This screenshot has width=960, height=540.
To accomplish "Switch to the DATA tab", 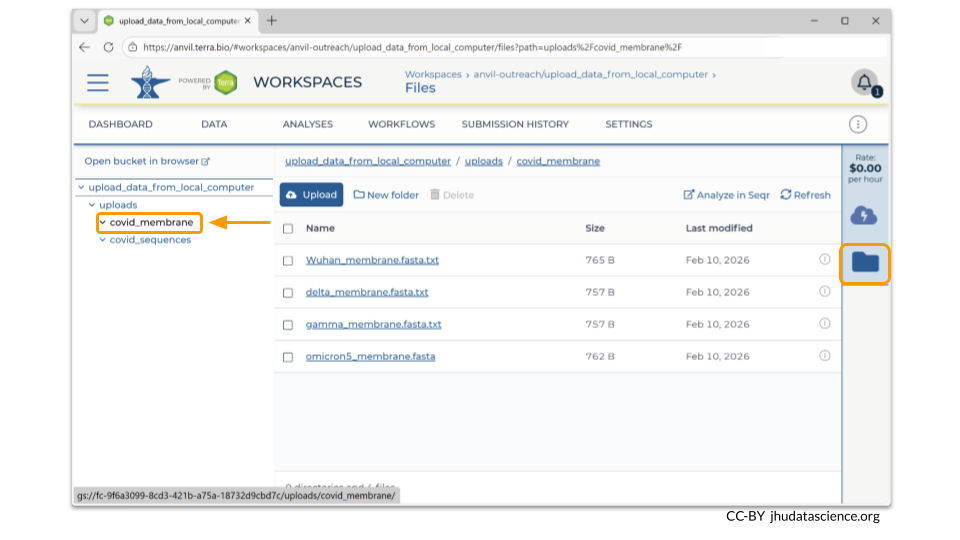I will [x=214, y=124].
